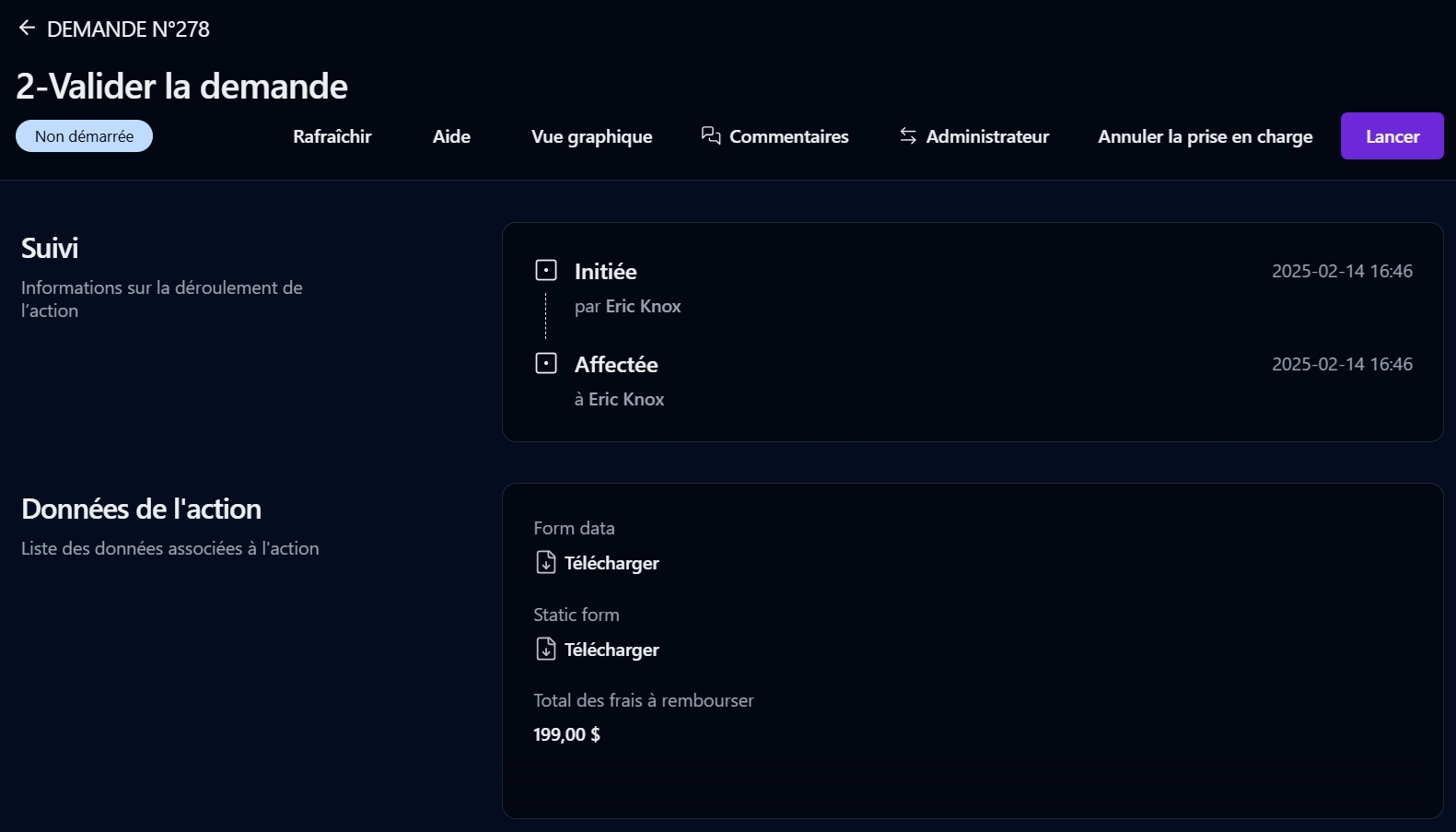Click the 199,00 $ reimbursement total
The image size is (1456, 832).
click(566, 734)
